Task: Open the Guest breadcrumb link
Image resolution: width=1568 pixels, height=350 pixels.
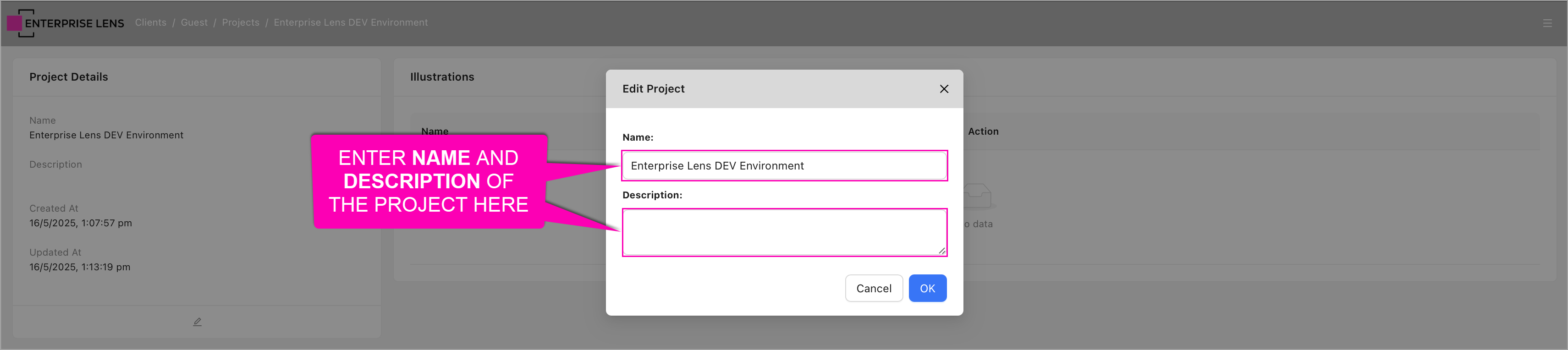Action: [x=194, y=22]
